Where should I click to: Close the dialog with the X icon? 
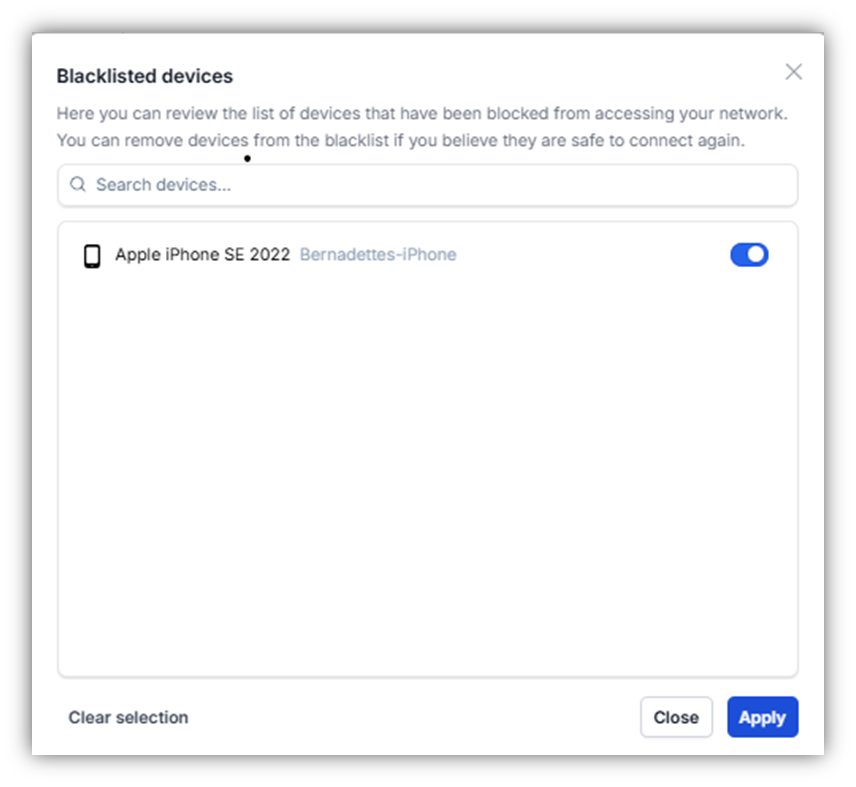793,72
